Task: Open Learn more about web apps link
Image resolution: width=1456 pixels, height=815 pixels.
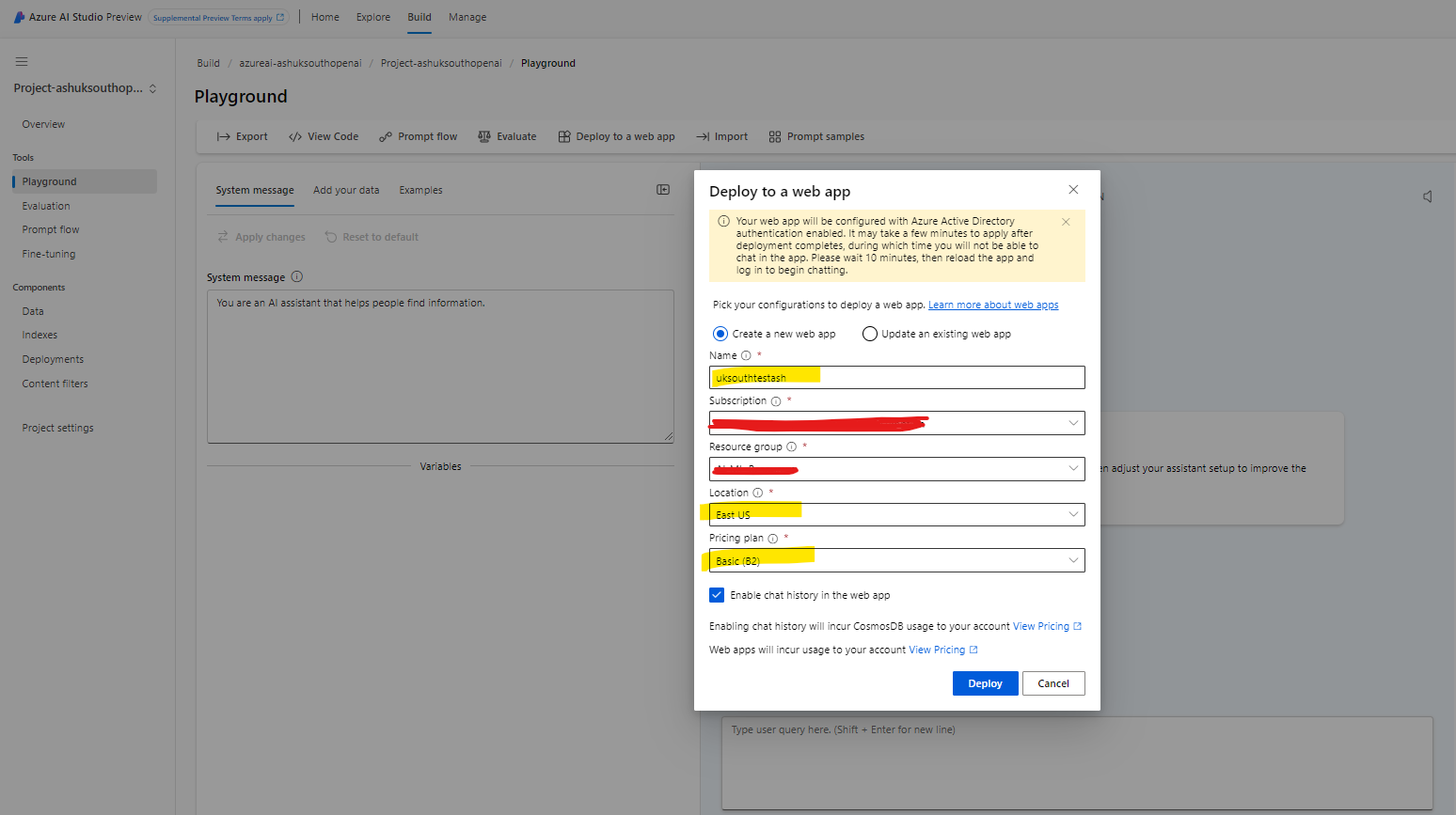Action: (x=993, y=305)
